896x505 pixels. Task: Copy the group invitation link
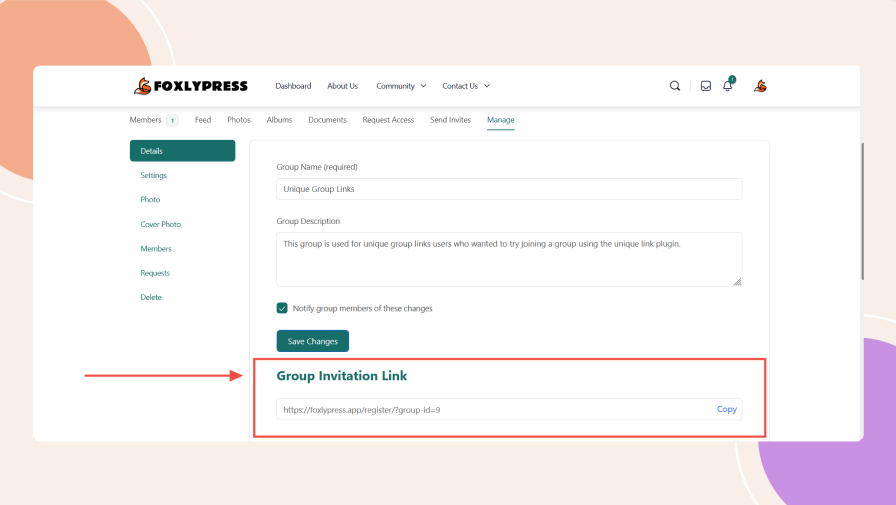click(726, 409)
